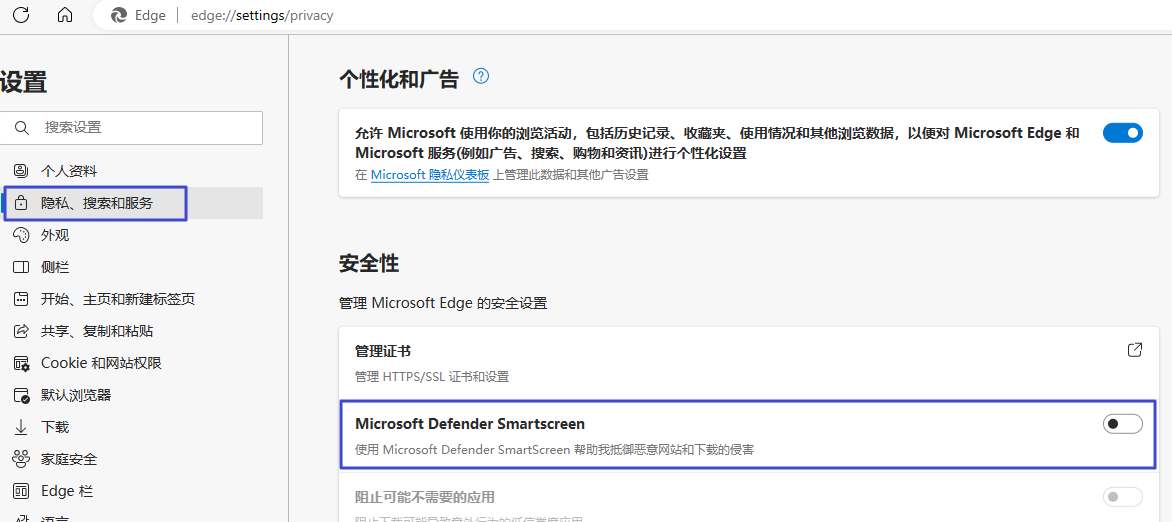This screenshot has height=522, width=1172.
Task: Select 开始、主页和新建标签页 menu item
Action: 117,299
